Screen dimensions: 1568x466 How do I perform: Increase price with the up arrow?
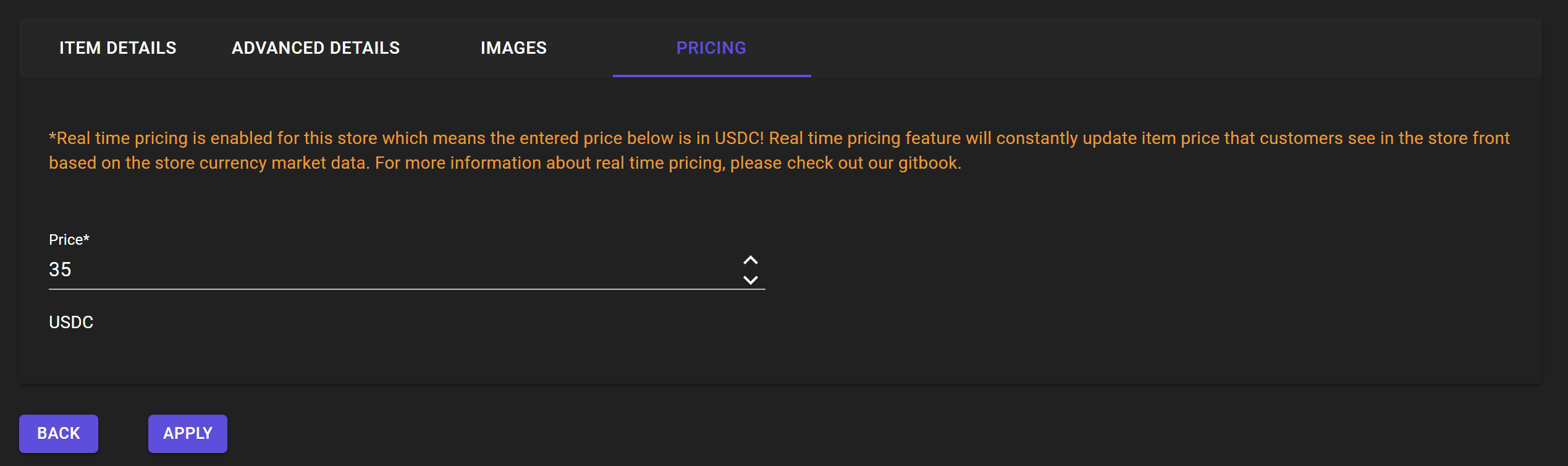point(750,260)
